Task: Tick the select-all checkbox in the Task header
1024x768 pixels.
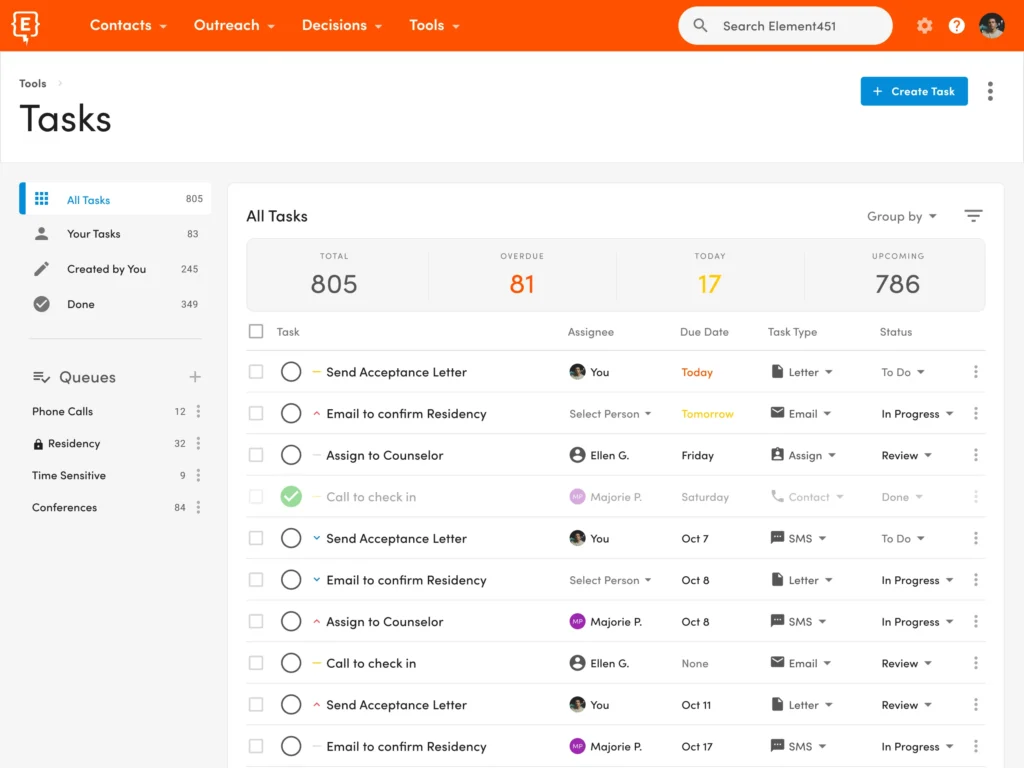Action: 256,332
